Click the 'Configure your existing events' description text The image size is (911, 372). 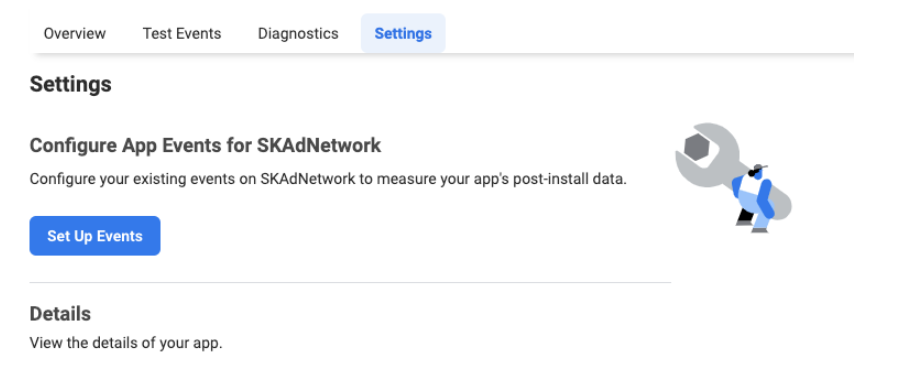click(328, 179)
